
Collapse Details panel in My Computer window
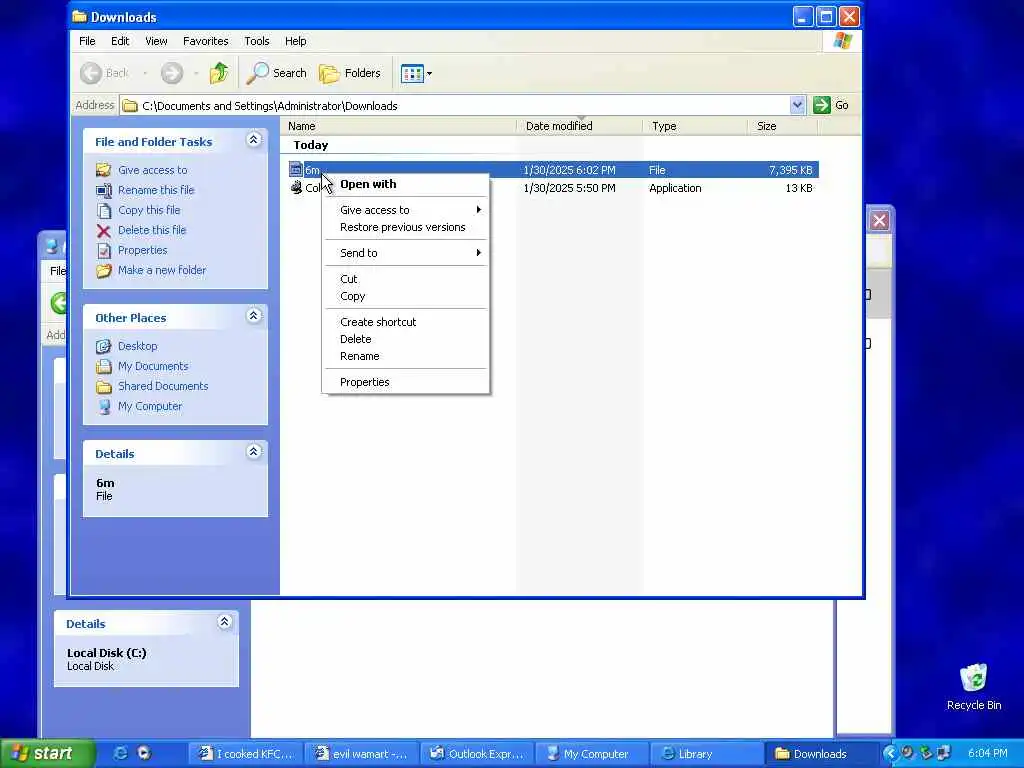(224, 622)
